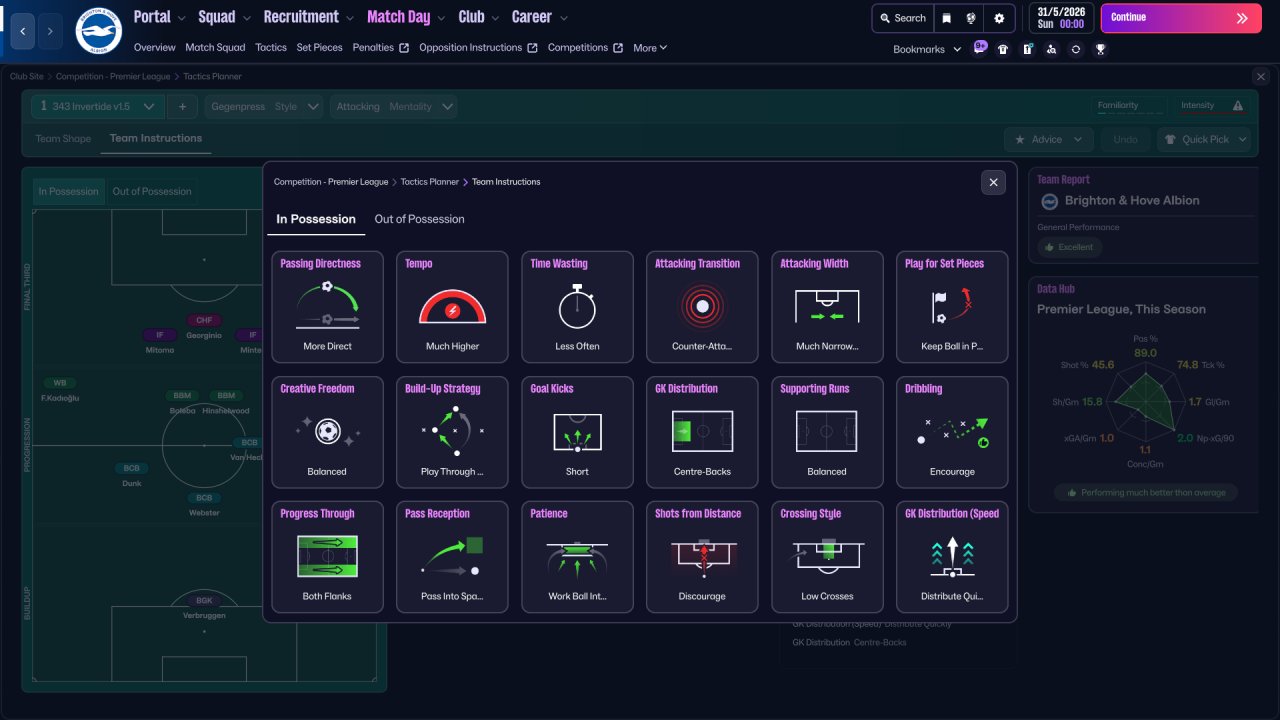Screen dimensions: 1280x720
Task: Add a new tactic with plus button
Action: pyautogui.click(x=183, y=106)
